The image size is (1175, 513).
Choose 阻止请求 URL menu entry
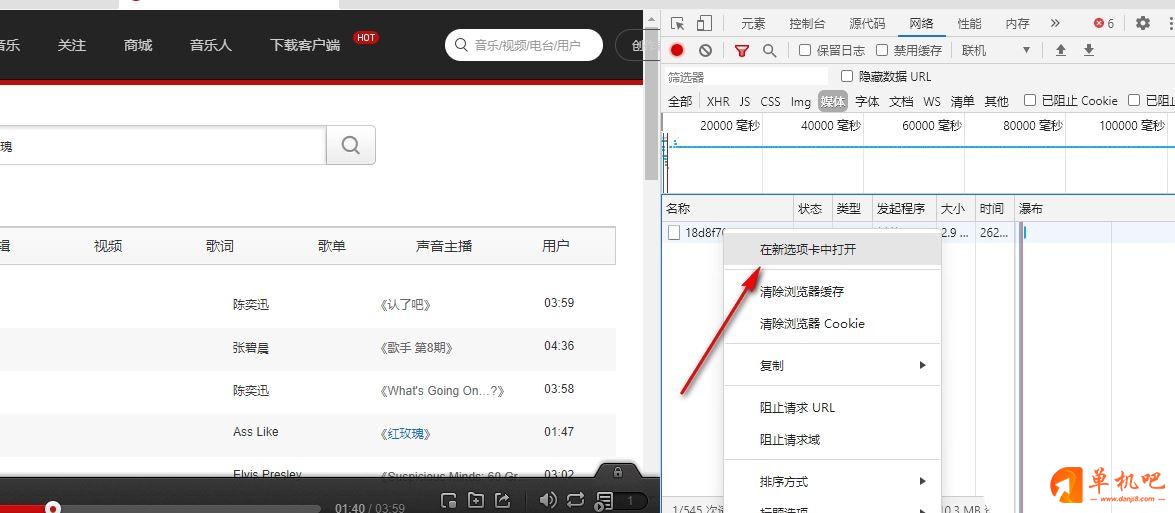click(832, 407)
